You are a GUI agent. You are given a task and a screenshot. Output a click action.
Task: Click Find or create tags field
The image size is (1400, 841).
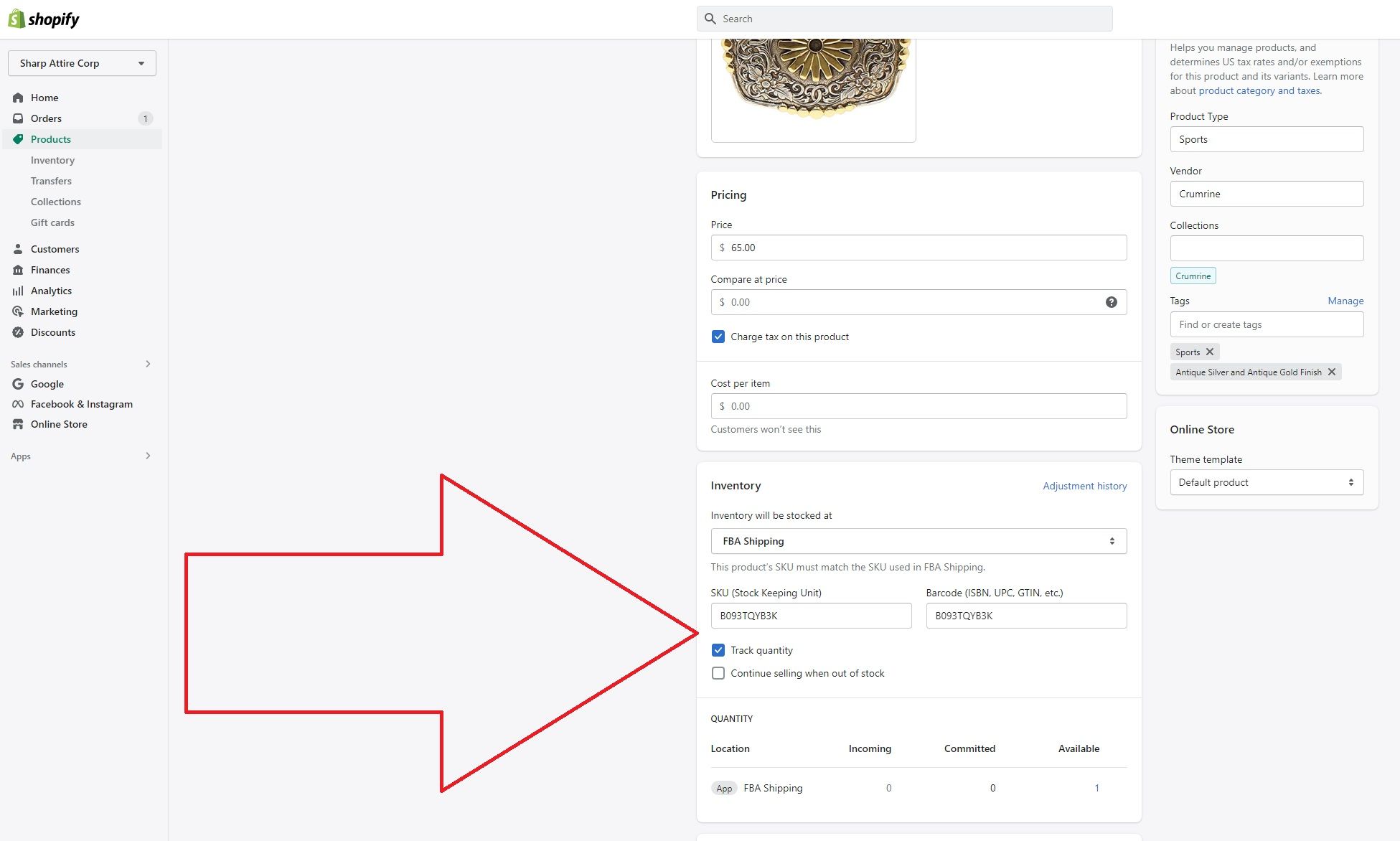(x=1267, y=324)
